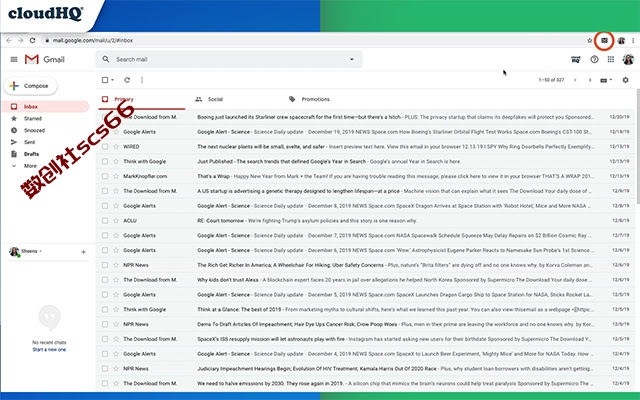Star the WIRED email
The width and height of the screenshot is (640, 400).
pyautogui.click(x=116, y=147)
